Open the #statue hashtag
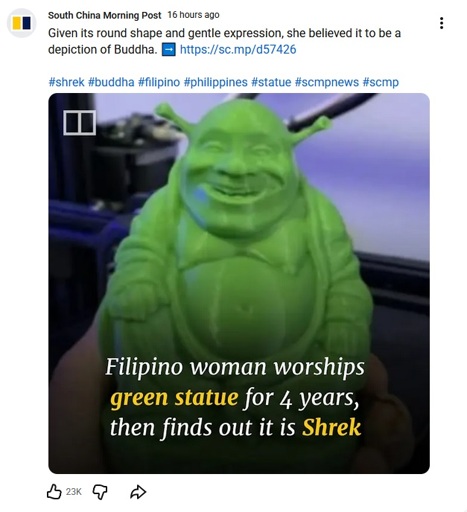This screenshot has height=512, width=467. coord(271,82)
